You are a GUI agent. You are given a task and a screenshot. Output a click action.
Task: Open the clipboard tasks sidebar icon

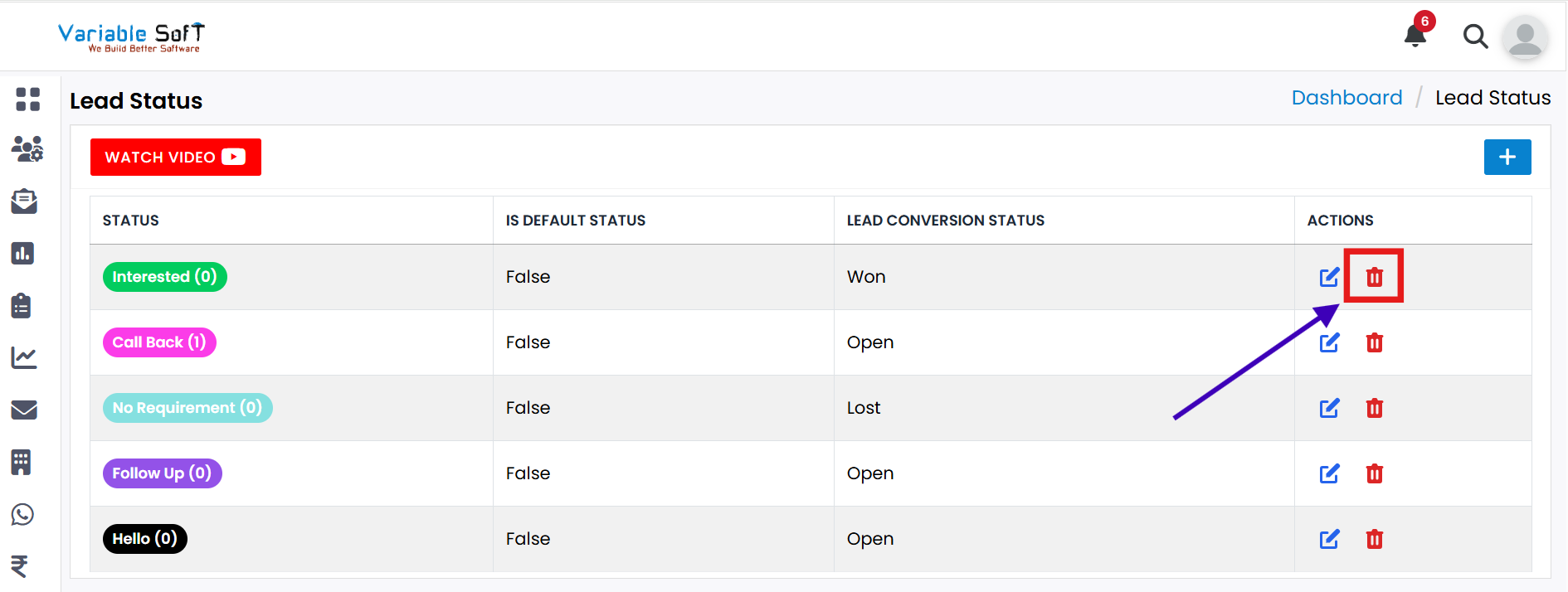click(22, 306)
